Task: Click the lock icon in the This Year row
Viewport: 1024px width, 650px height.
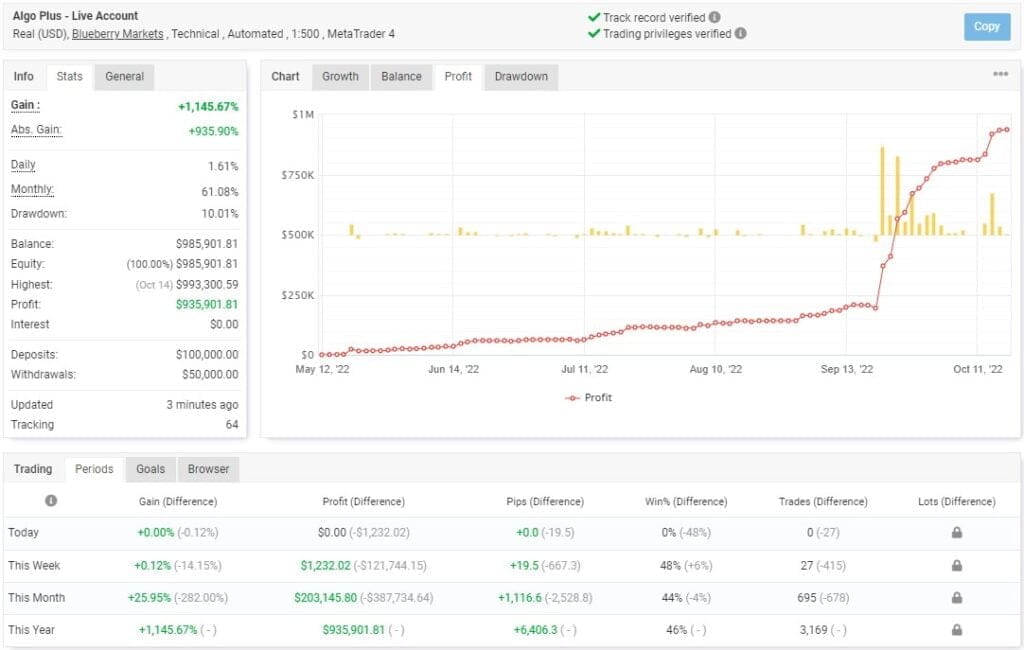Action: pos(955,630)
